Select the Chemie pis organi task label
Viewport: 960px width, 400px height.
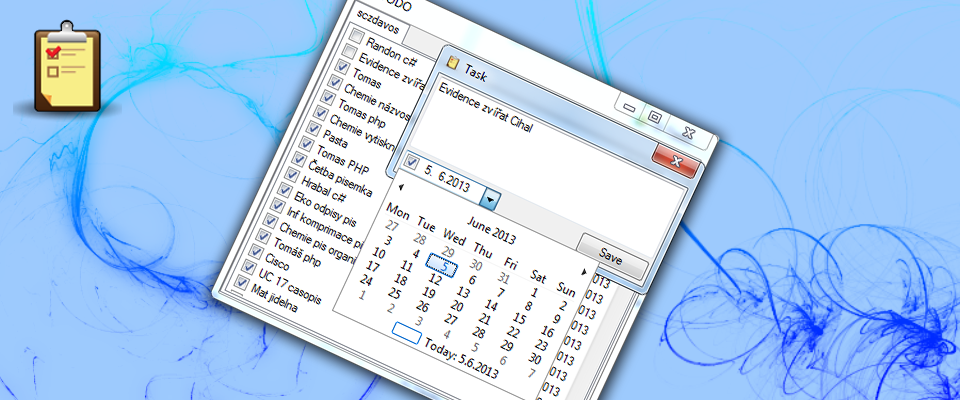(x=317, y=244)
